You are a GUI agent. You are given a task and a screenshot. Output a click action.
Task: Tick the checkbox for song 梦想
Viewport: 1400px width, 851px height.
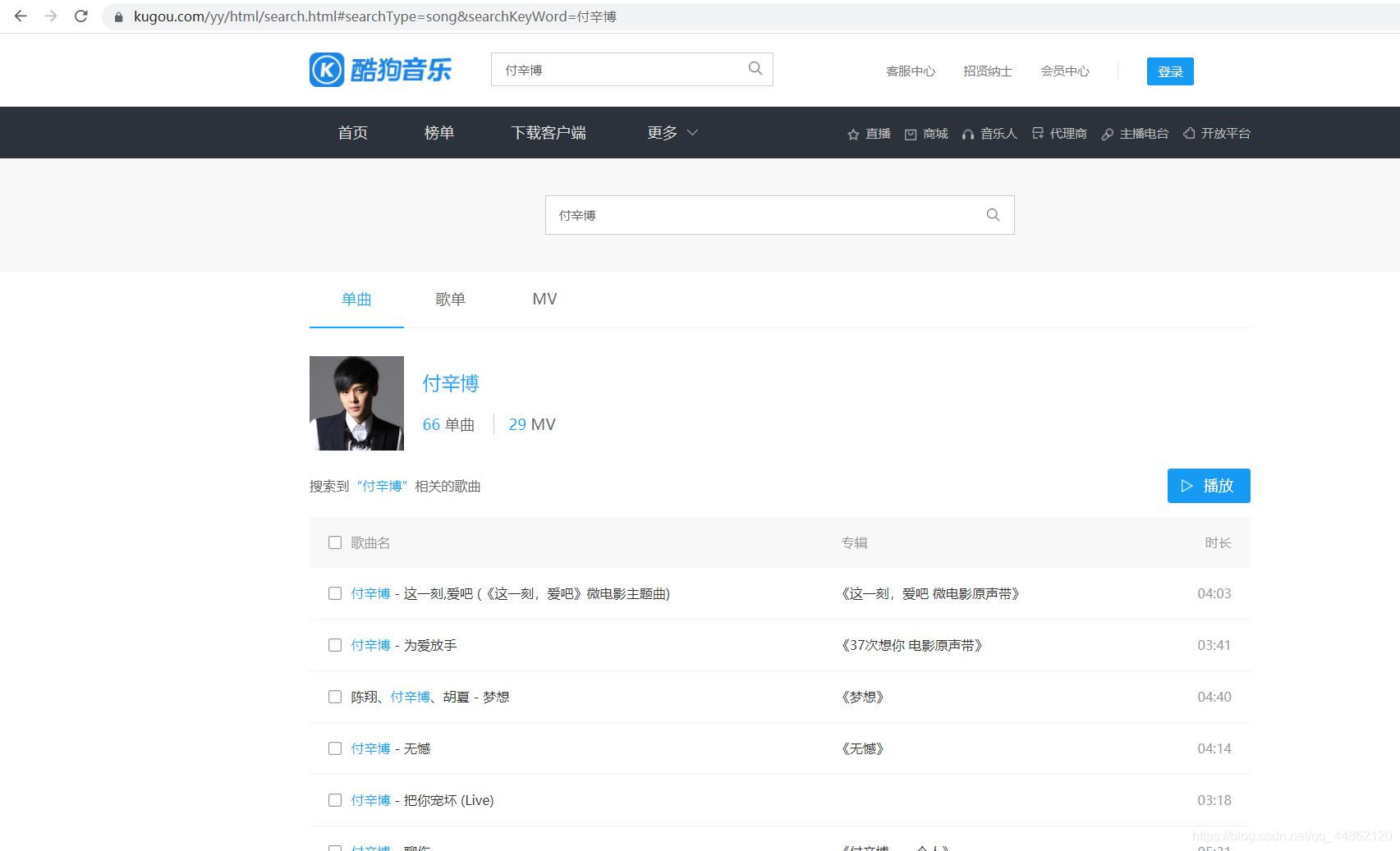tap(335, 697)
